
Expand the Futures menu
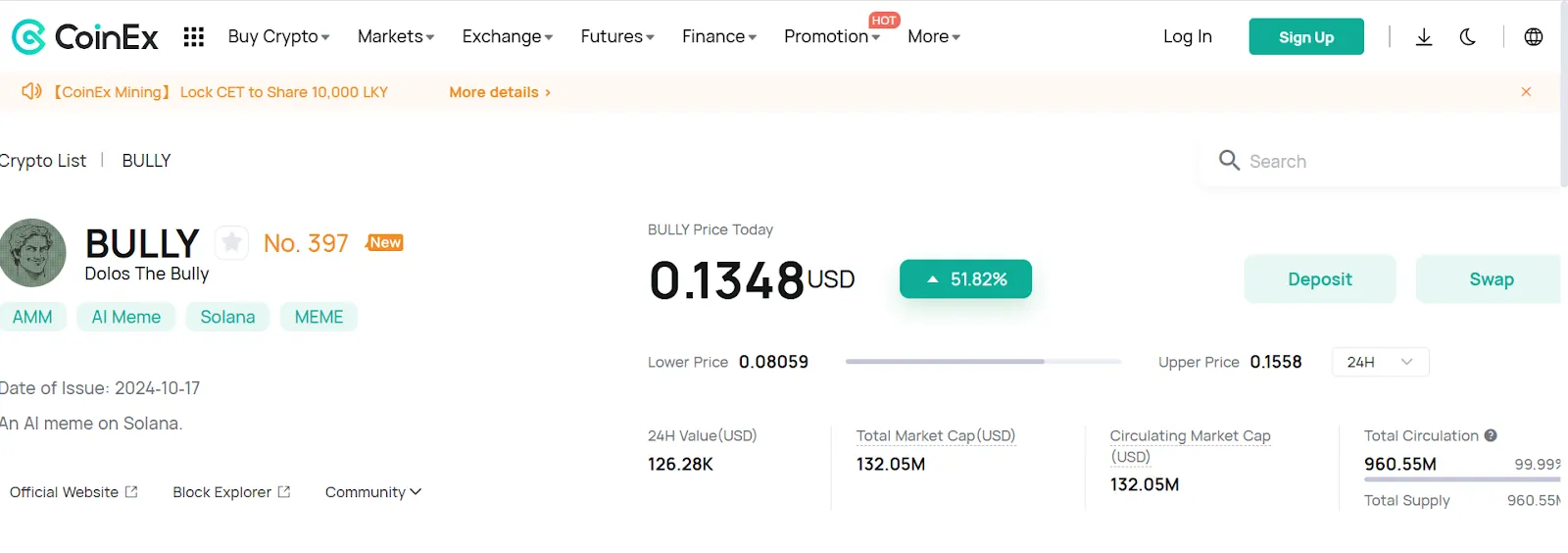pos(617,36)
